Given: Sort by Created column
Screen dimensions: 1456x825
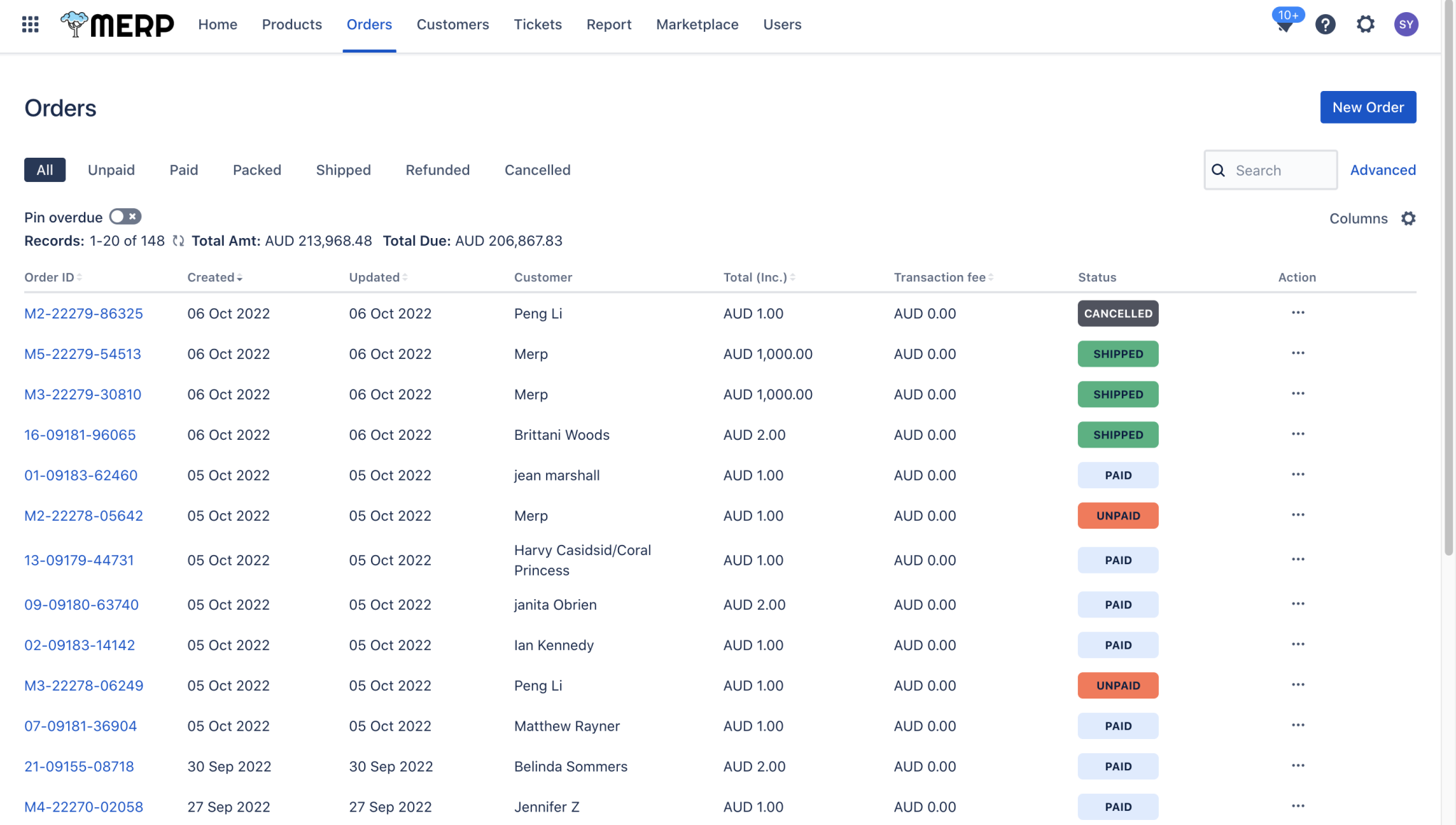Looking at the screenshot, I should pyautogui.click(x=215, y=277).
